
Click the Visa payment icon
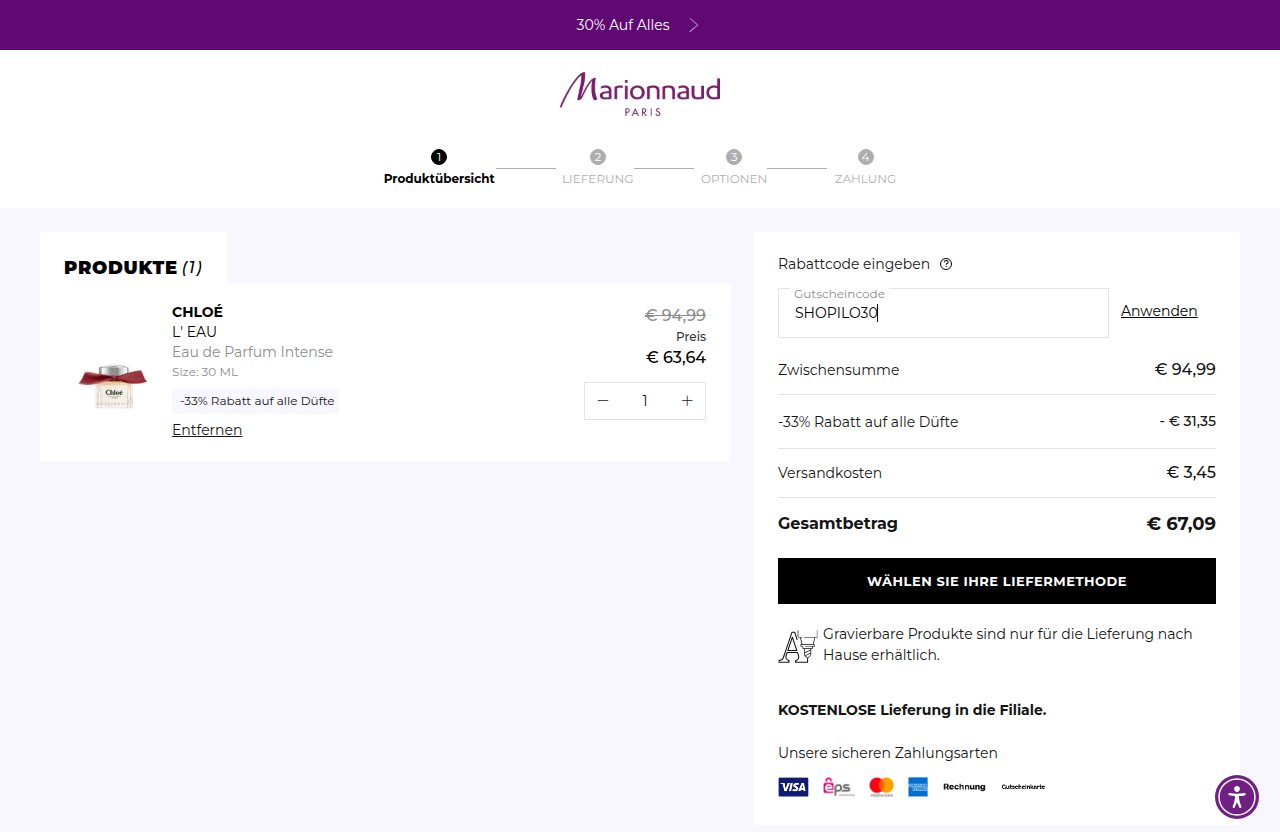(x=793, y=787)
